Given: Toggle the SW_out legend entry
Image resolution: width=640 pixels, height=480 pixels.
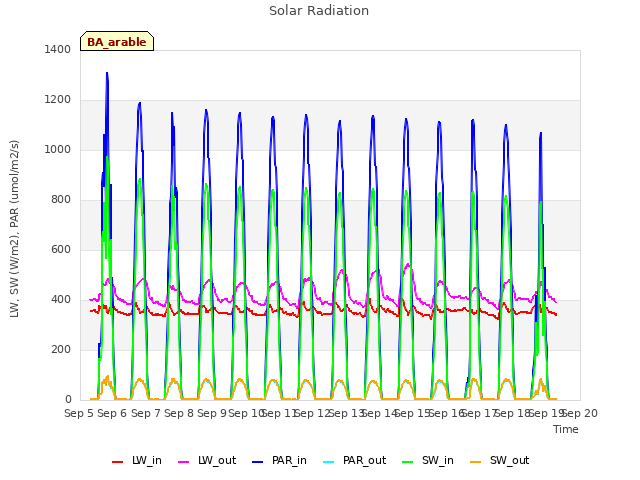Looking at the screenshot, I should click(499, 461).
